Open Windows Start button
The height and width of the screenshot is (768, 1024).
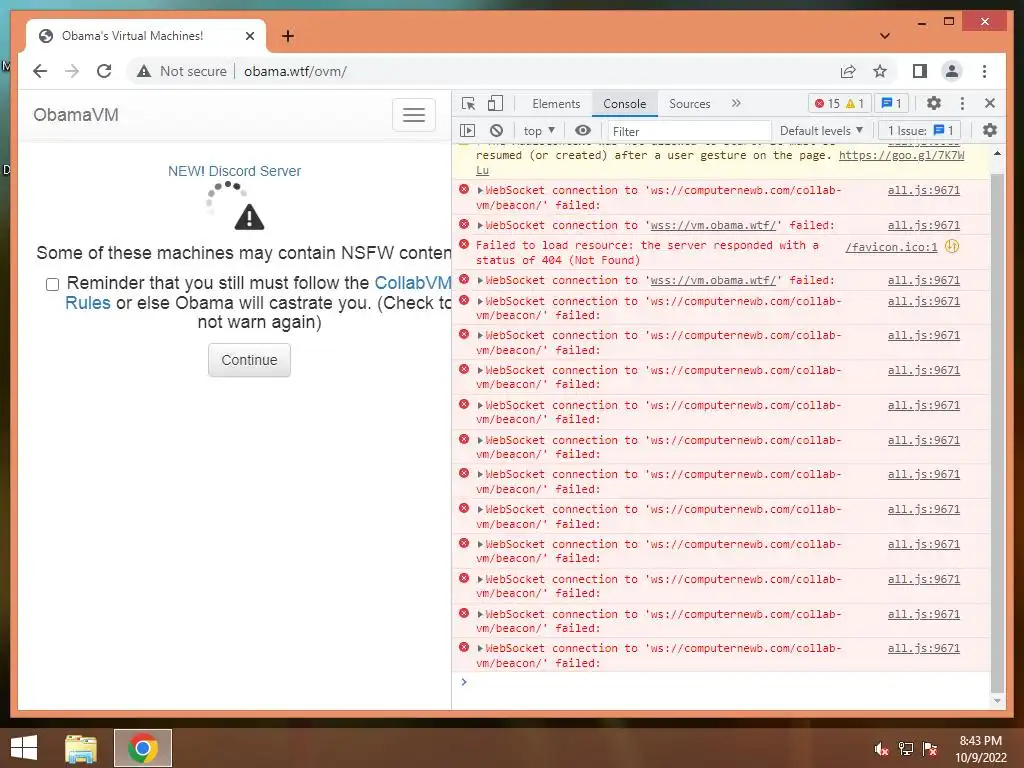click(24, 748)
